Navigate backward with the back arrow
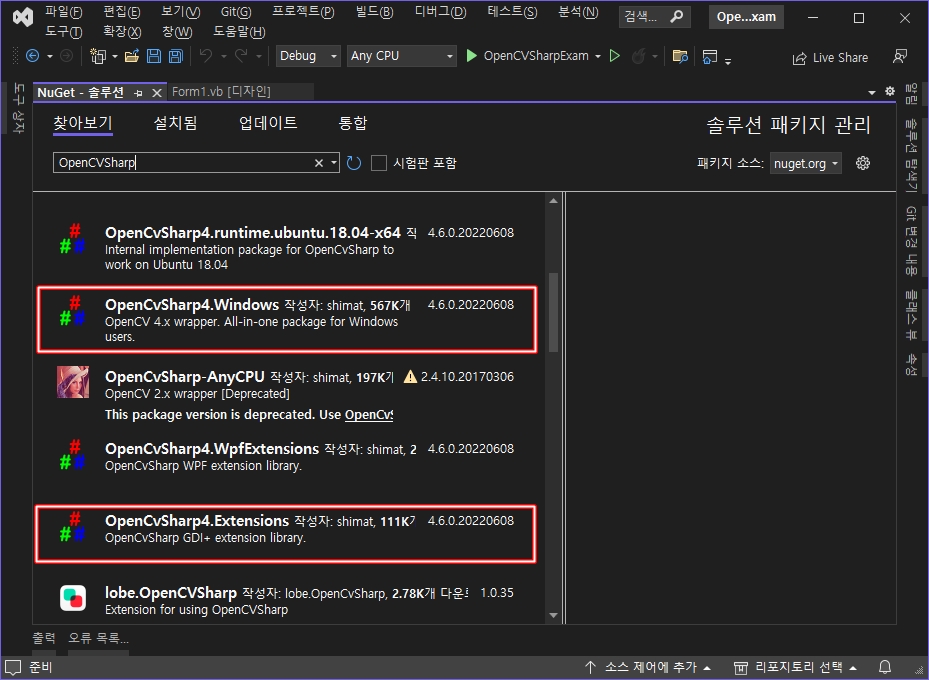Viewport: 929px width, 680px height. (x=33, y=56)
